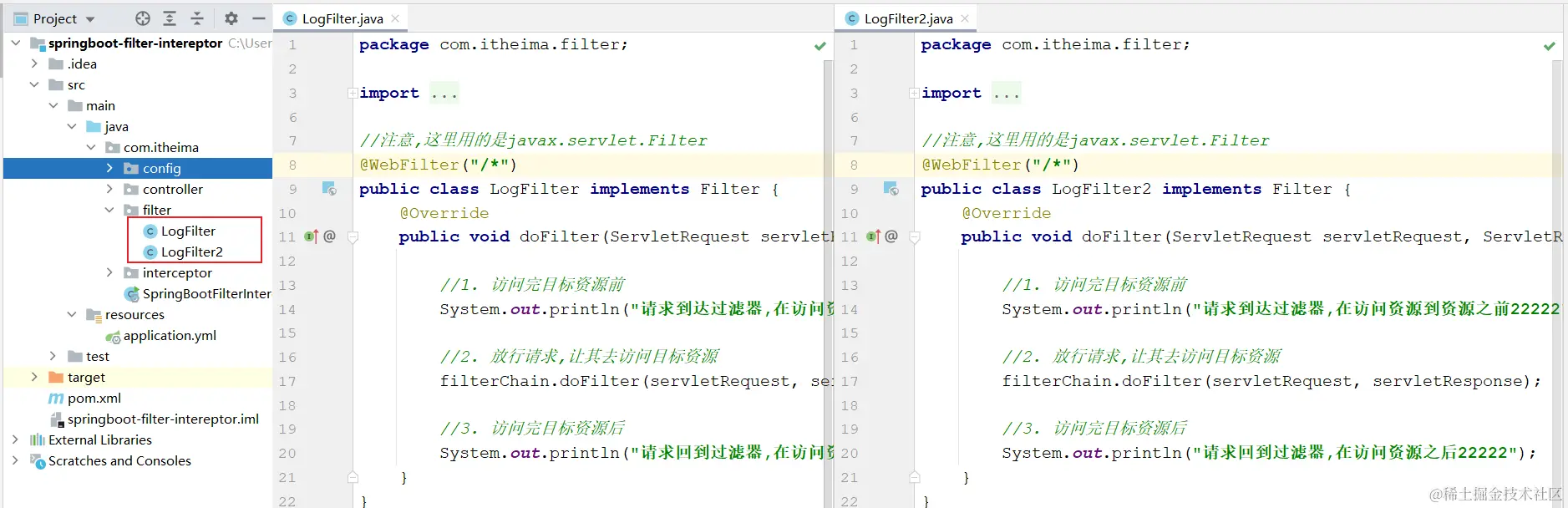Click @Override annotation in LogFilter.java

click(444, 213)
